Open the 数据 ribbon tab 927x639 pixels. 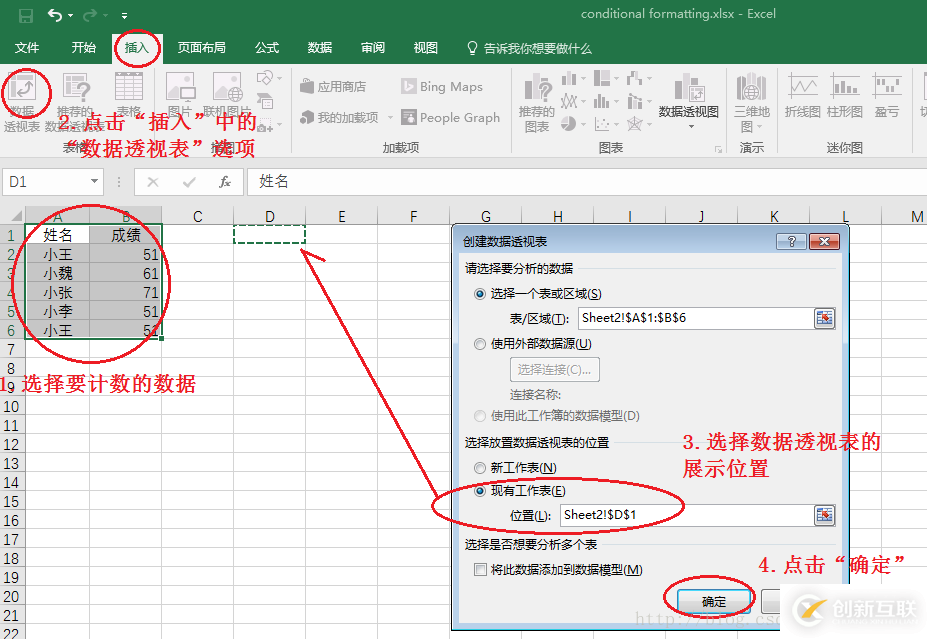[320, 48]
